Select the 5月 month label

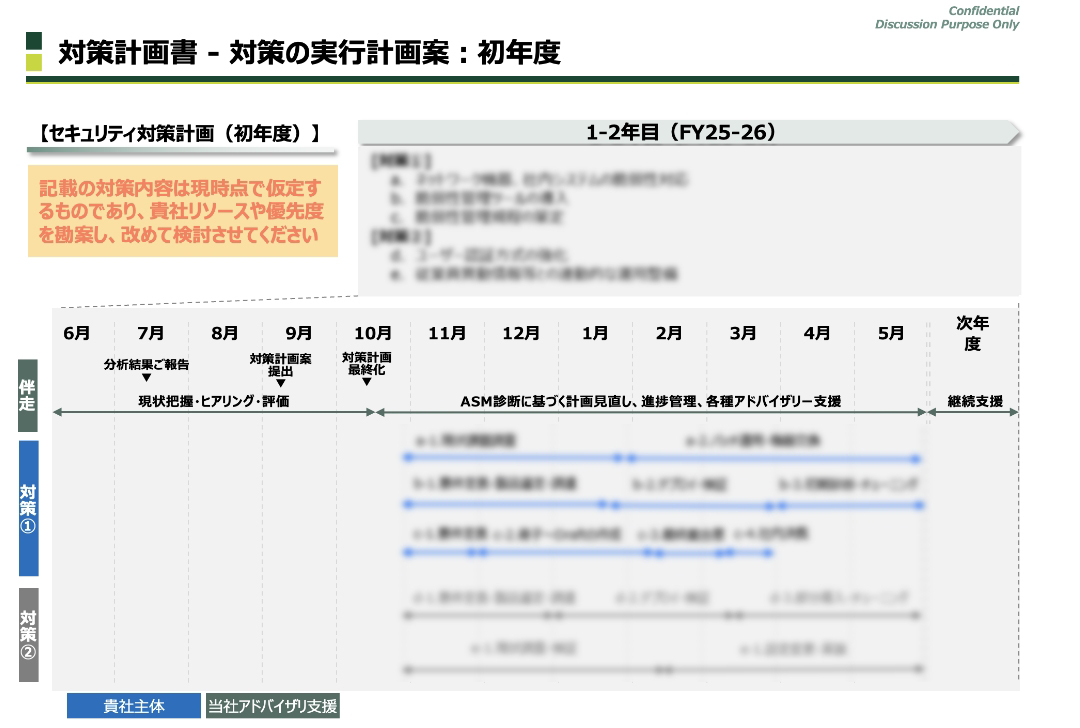click(891, 333)
